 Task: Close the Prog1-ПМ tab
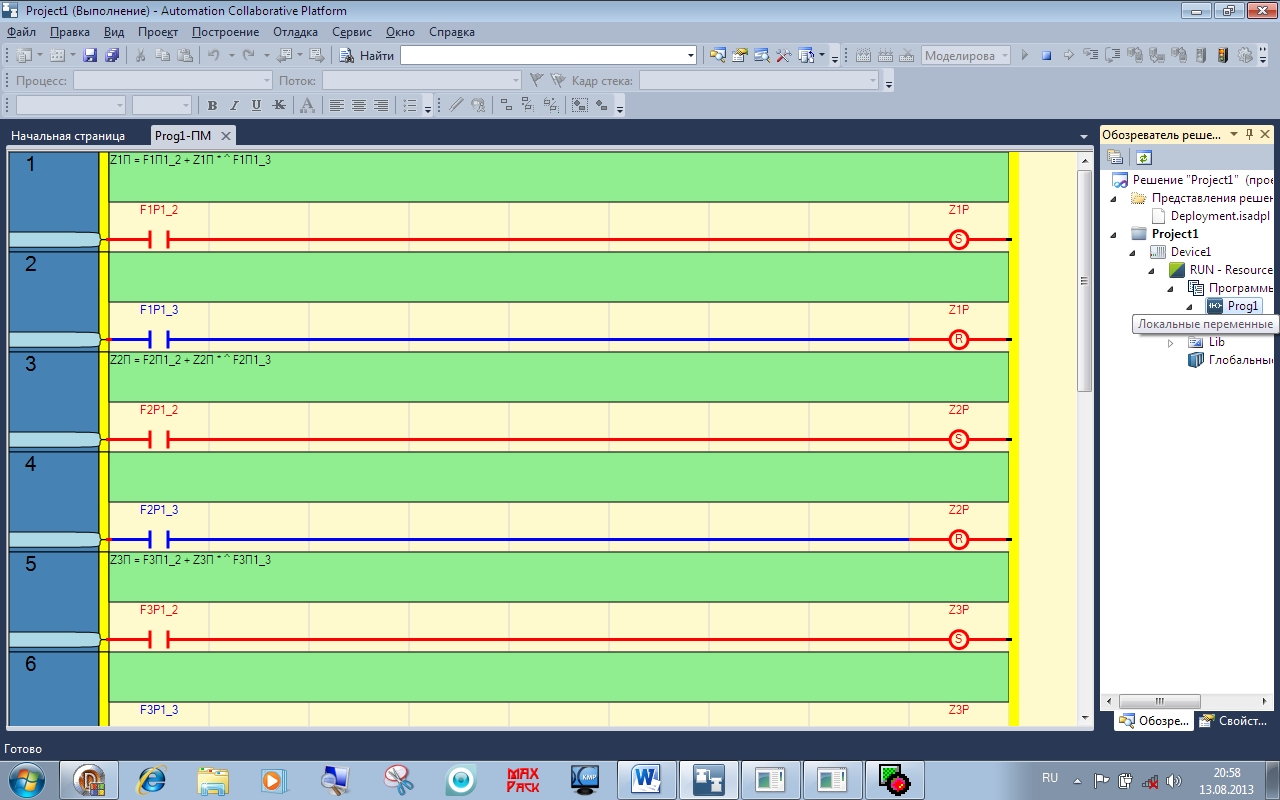tap(226, 136)
